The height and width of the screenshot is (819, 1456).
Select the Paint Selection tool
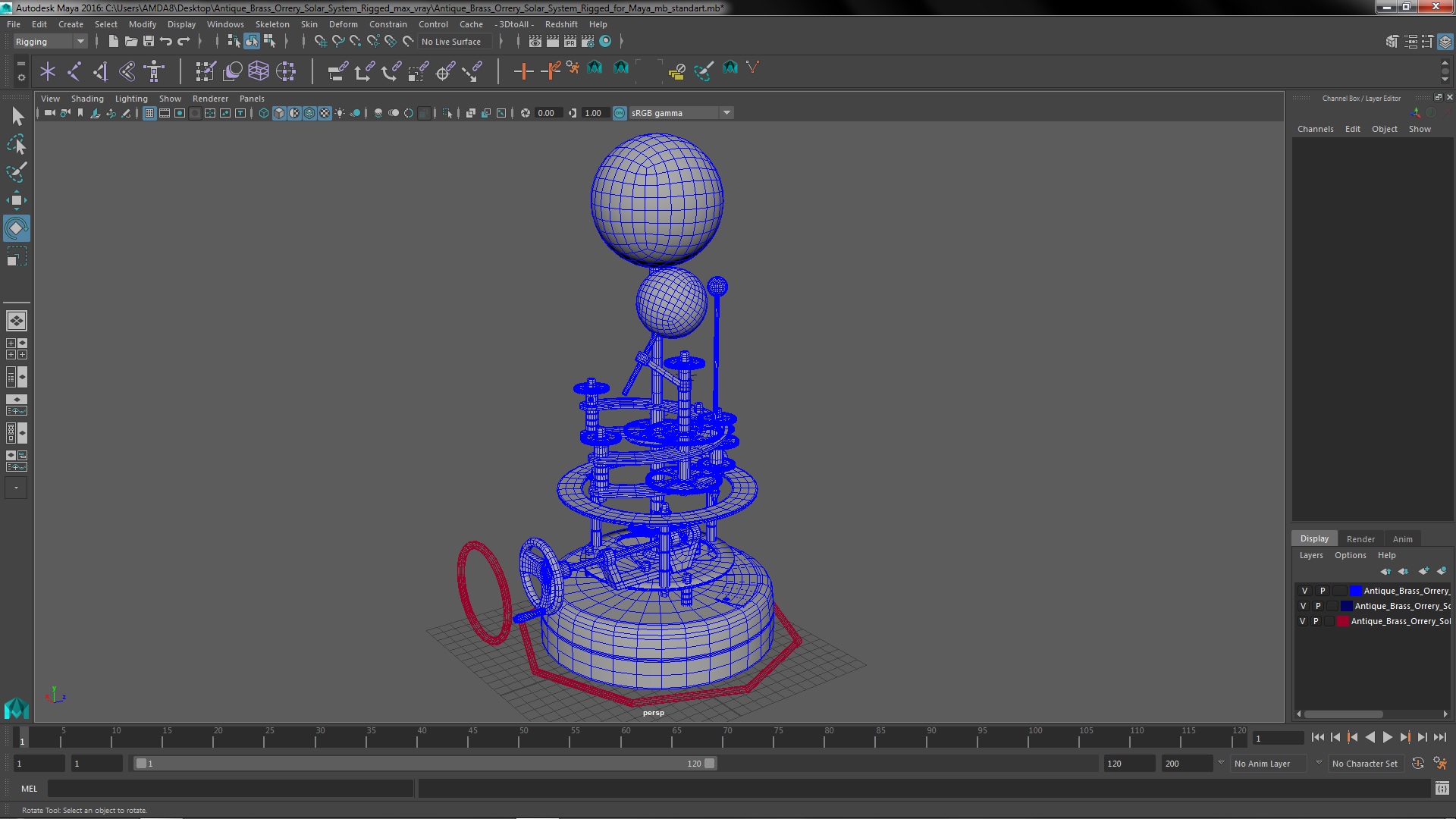[17, 172]
